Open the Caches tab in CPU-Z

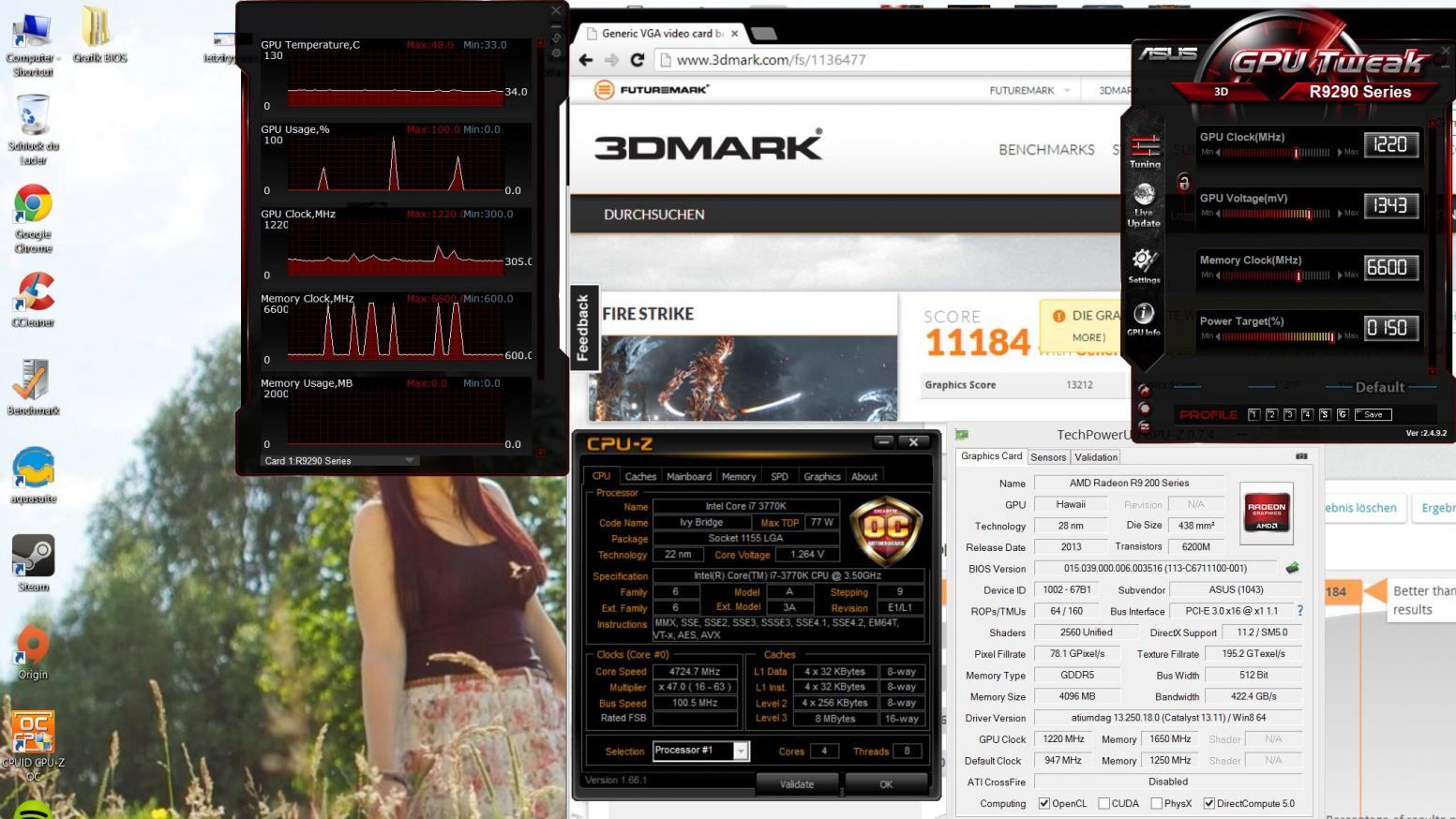click(640, 476)
